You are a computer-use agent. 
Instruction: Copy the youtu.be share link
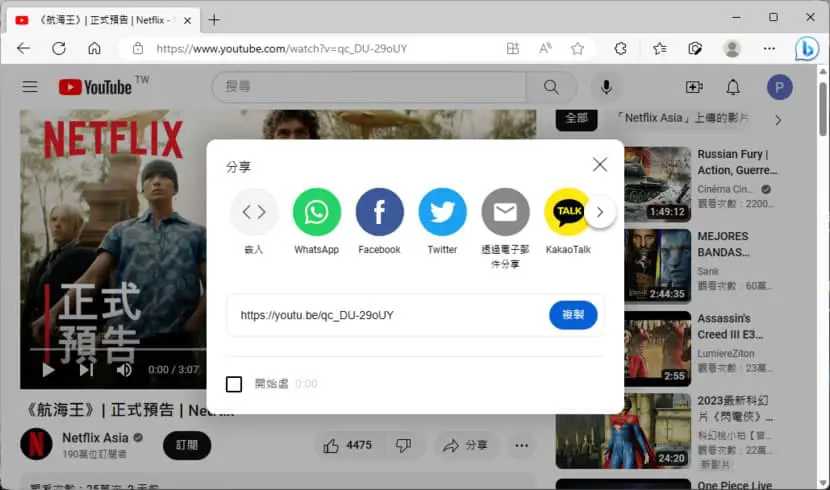[x=573, y=315]
